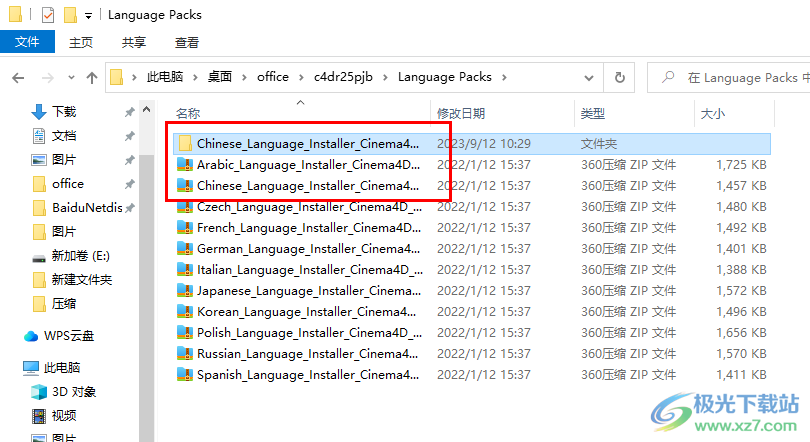
Task: Open 压缩 folder in navigation pane
Action: click(64, 304)
